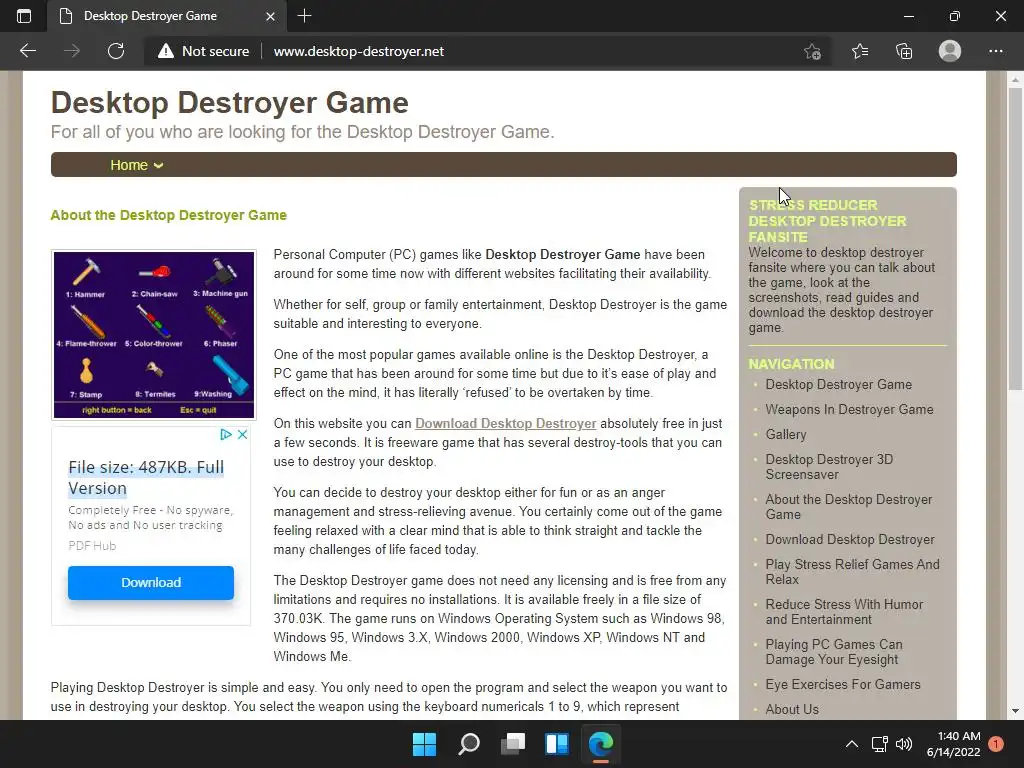The width and height of the screenshot is (1024, 768).
Task: Show hidden system tray icons
Action: pyautogui.click(x=852, y=744)
